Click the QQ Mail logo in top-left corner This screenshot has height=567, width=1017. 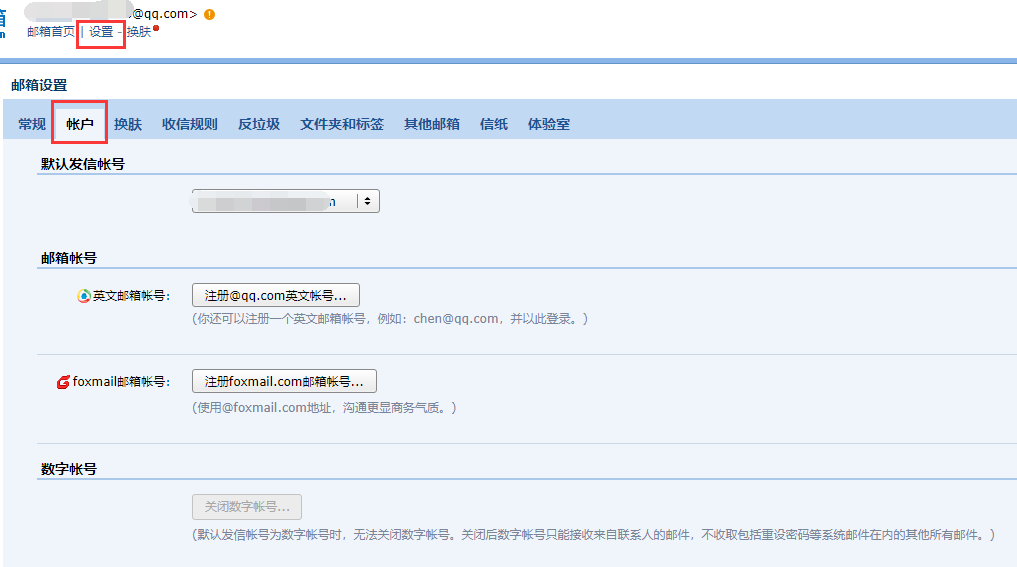click(3, 20)
